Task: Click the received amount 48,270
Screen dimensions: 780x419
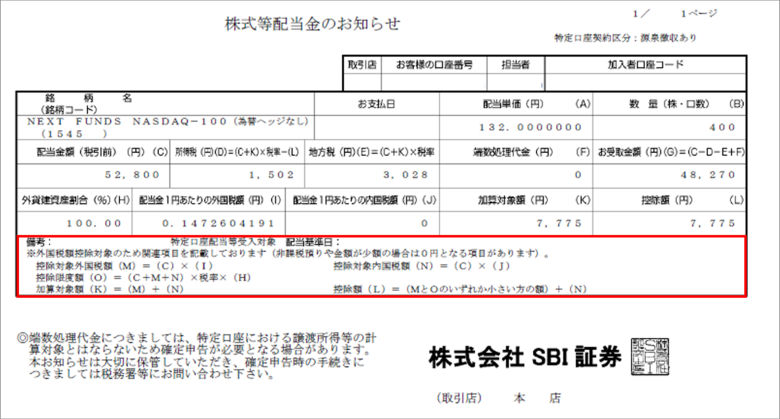Action: tap(708, 175)
